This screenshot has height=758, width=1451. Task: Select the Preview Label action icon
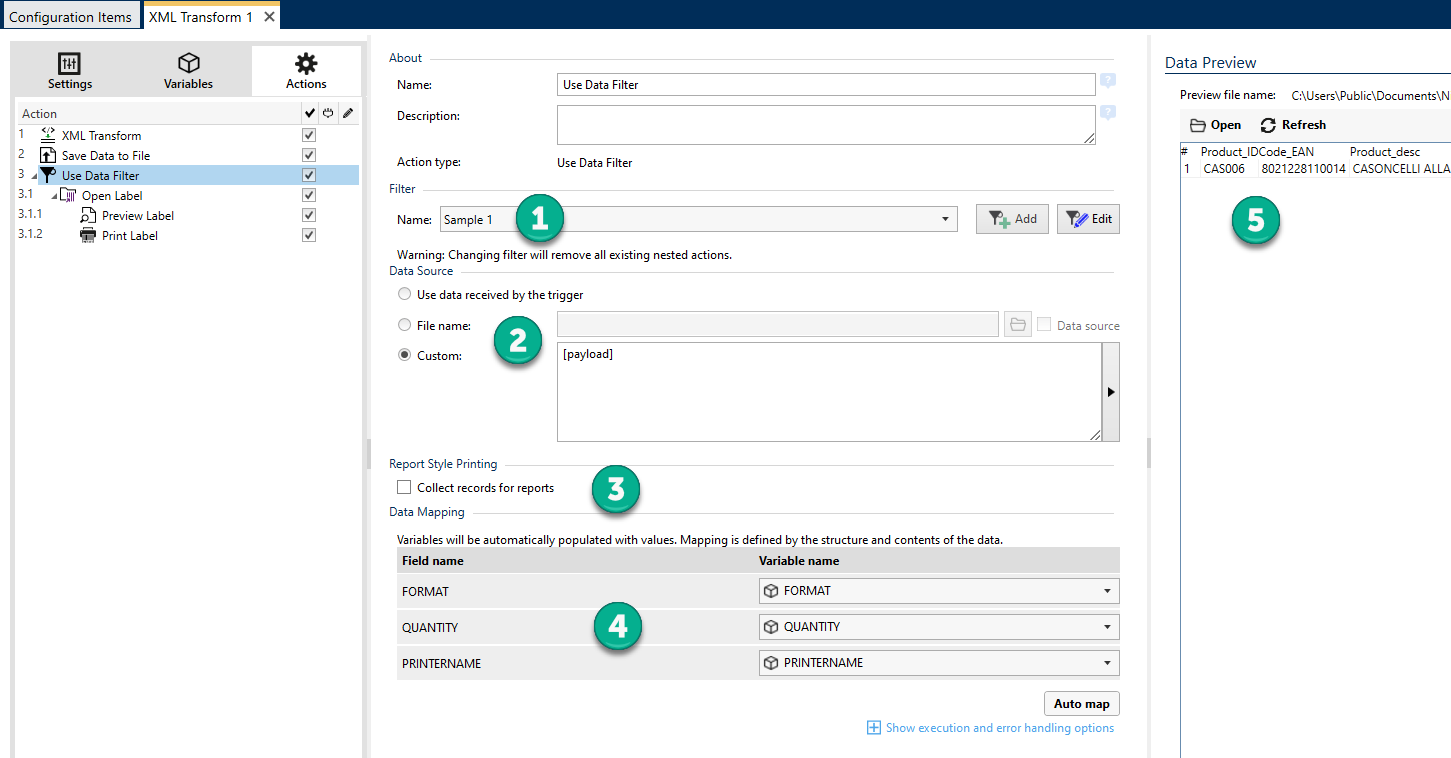(x=88, y=215)
